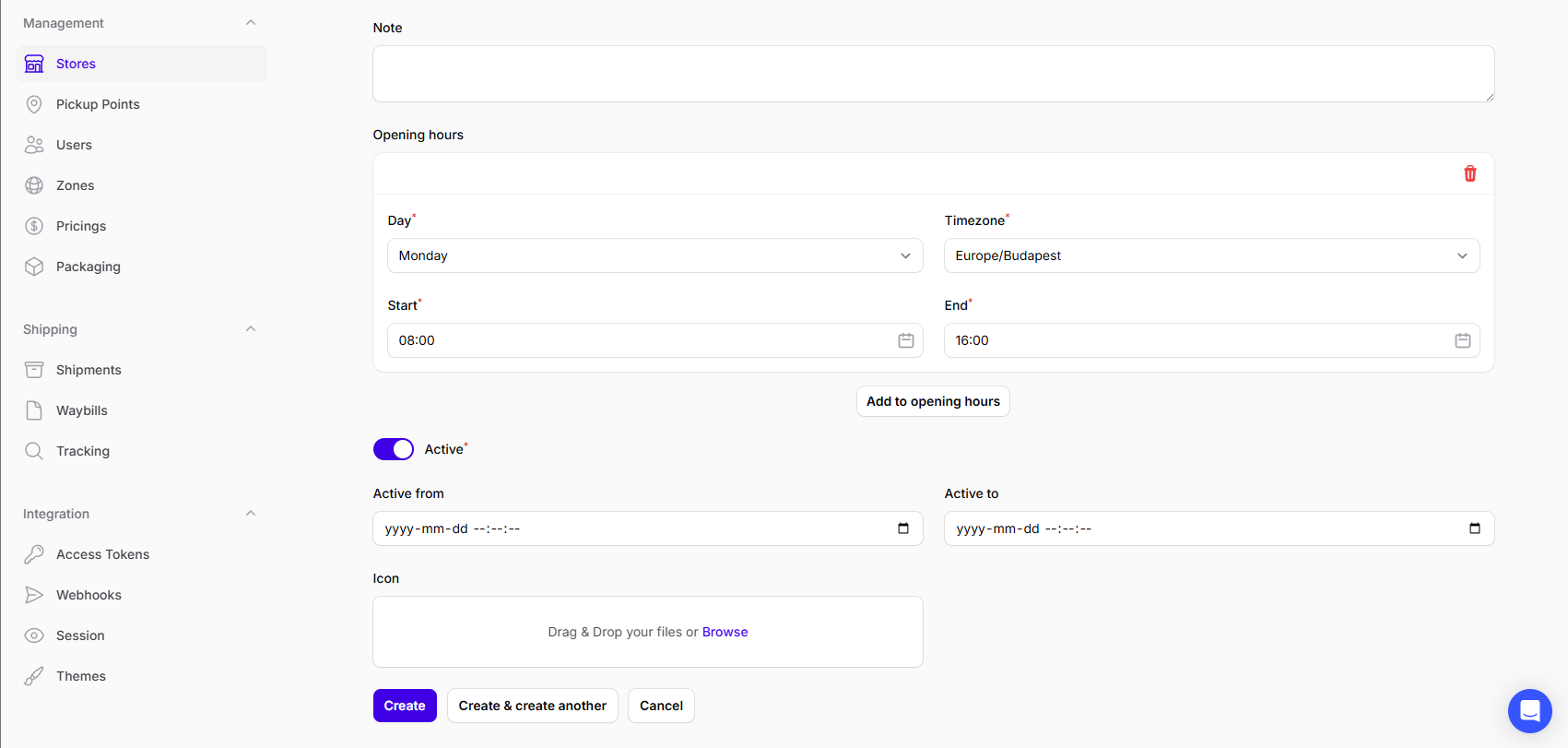The height and width of the screenshot is (748, 1568).
Task: Open Shipments from the sidebar
Action: (x=88, y=370)
